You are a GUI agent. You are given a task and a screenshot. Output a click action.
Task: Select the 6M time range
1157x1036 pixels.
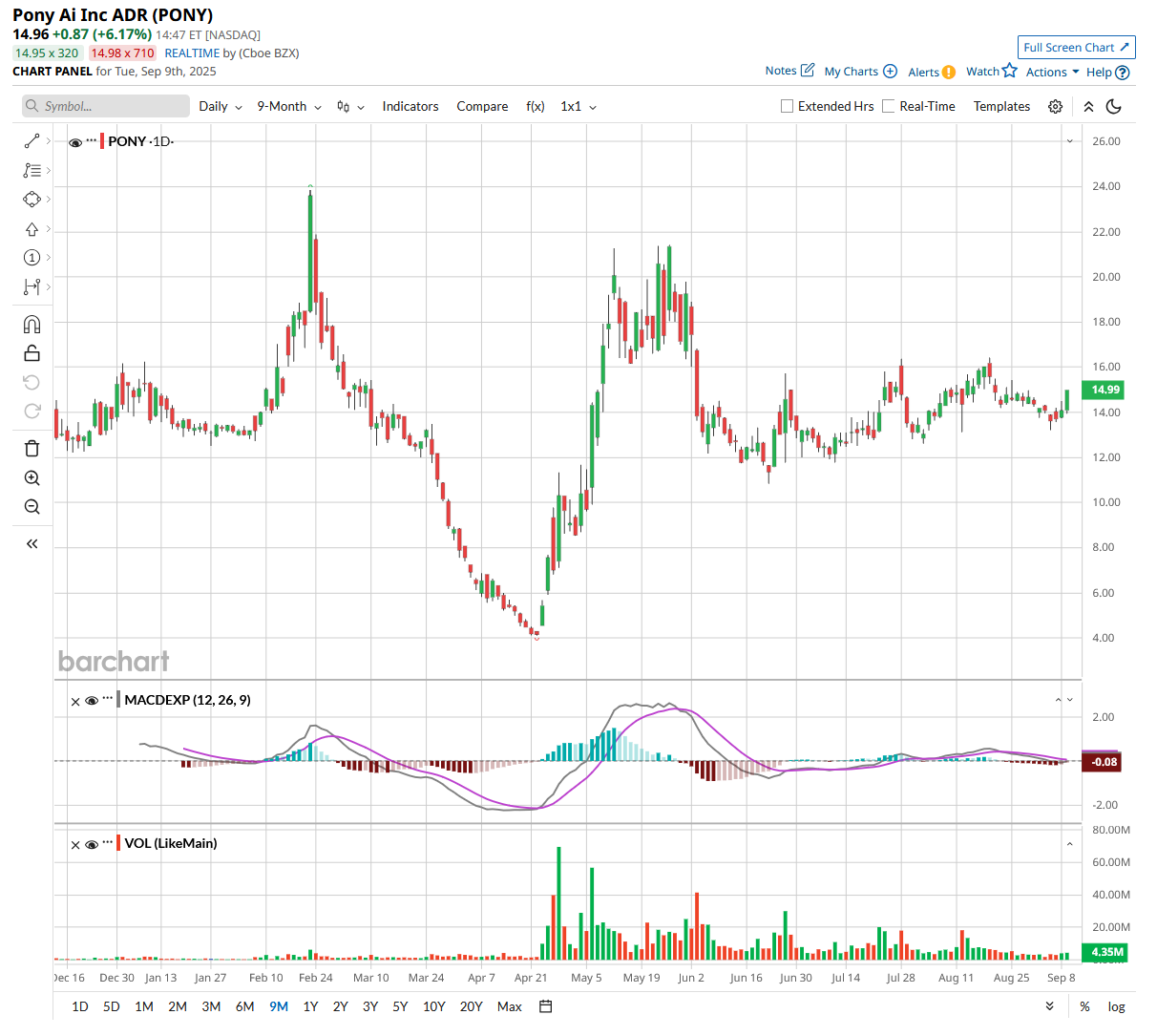pyautogui.click(x=245, y=1006)
